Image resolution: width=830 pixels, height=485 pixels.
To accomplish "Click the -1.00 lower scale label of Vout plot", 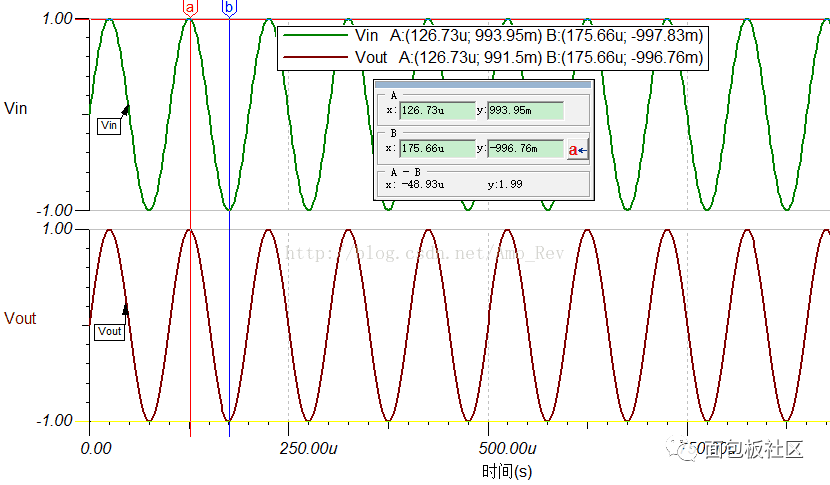I will (54, 421).
